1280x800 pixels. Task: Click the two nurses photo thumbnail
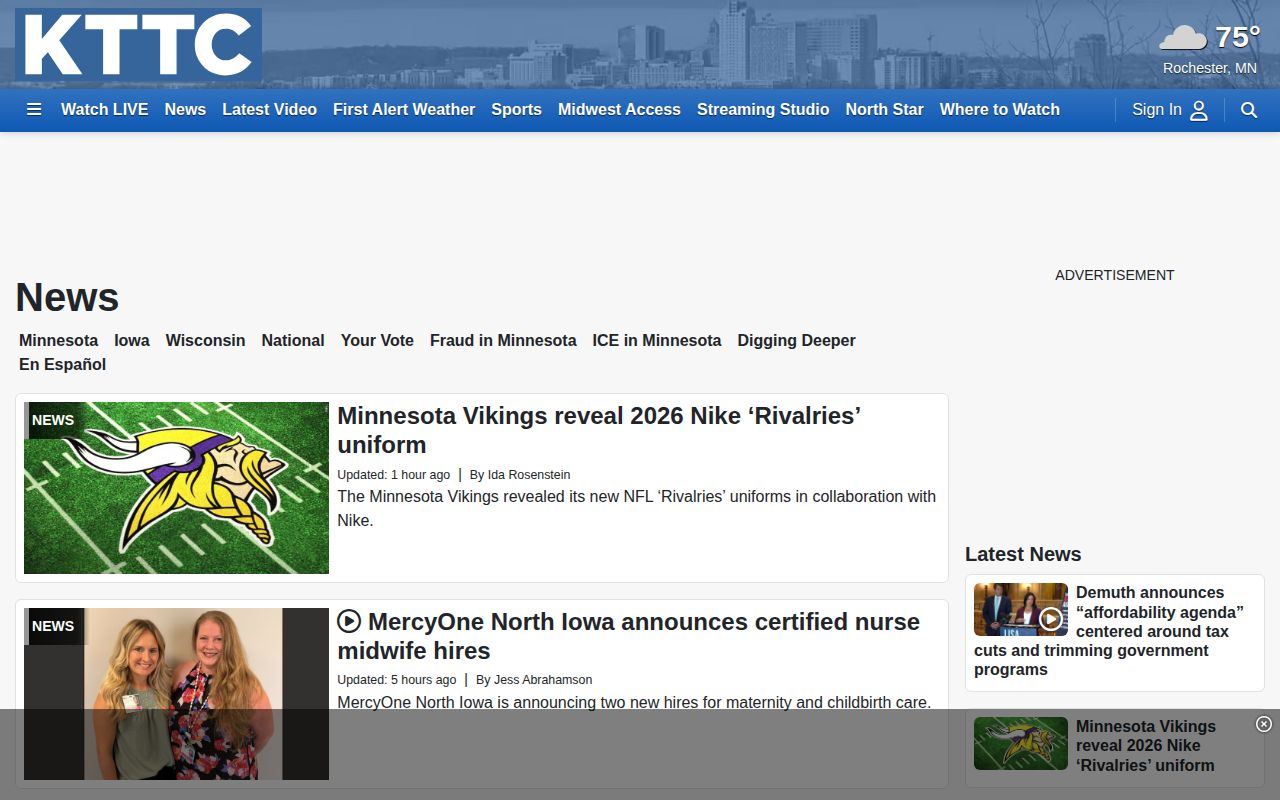[176, 694]
